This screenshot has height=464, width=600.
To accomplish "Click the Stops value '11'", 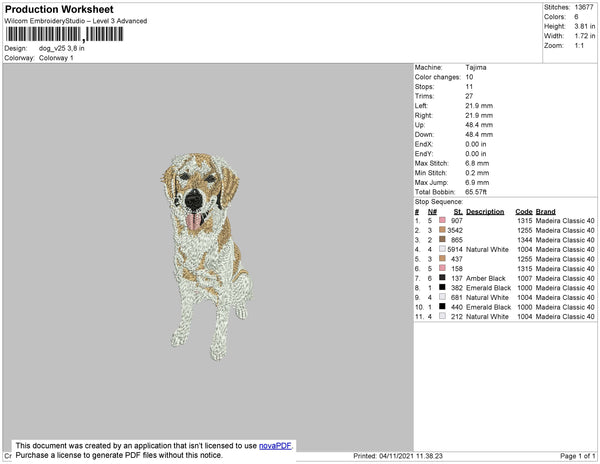I will (469, 86).
